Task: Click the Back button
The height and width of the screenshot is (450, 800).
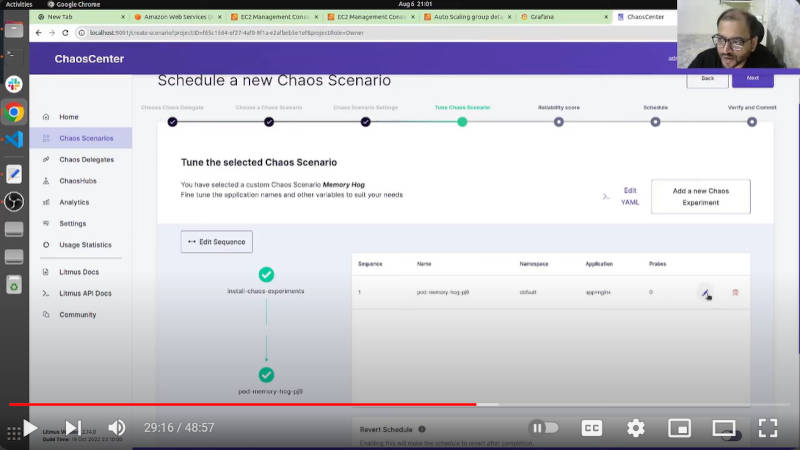Action: click(x=707, y=79)
